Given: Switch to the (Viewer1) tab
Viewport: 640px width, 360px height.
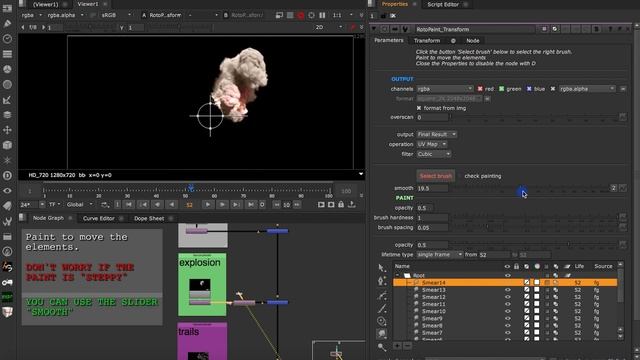Looking at the screenshot, I should 45,4.
